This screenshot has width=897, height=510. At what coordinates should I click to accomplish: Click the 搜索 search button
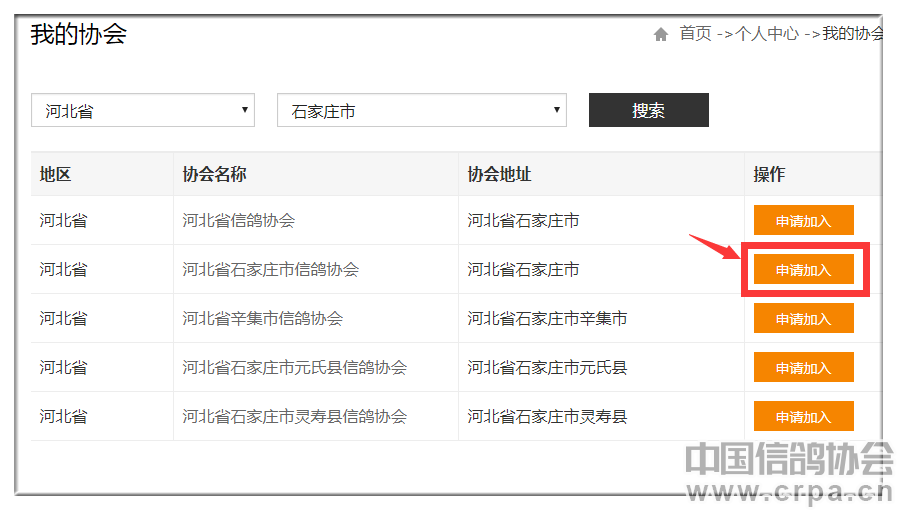coord(649,110)
